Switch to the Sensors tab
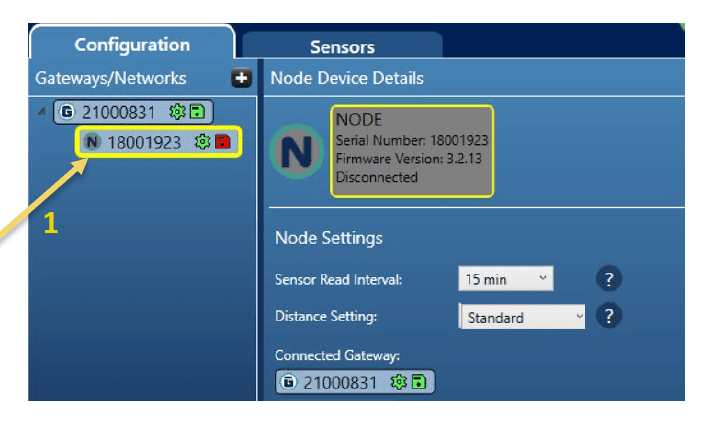Image resolution: width=718 pixels, height=422 pixels. [342, 47]
